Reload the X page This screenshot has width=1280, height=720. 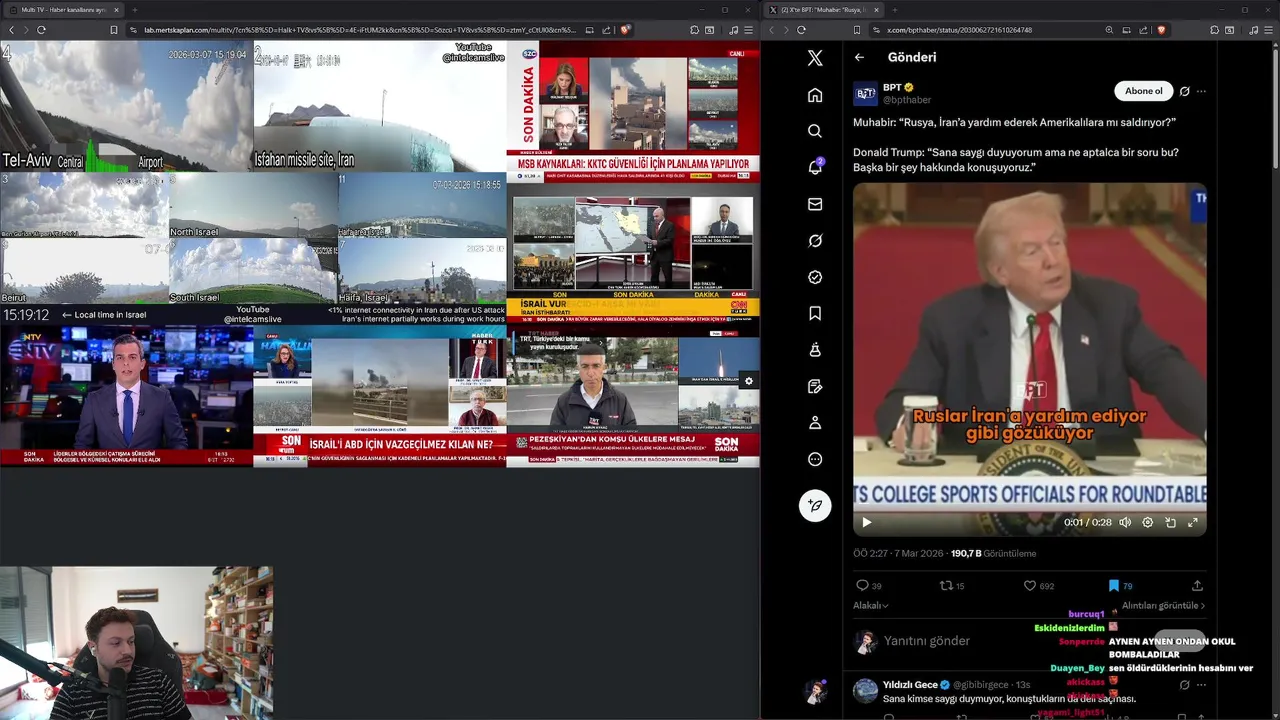[x=801, y=30]
